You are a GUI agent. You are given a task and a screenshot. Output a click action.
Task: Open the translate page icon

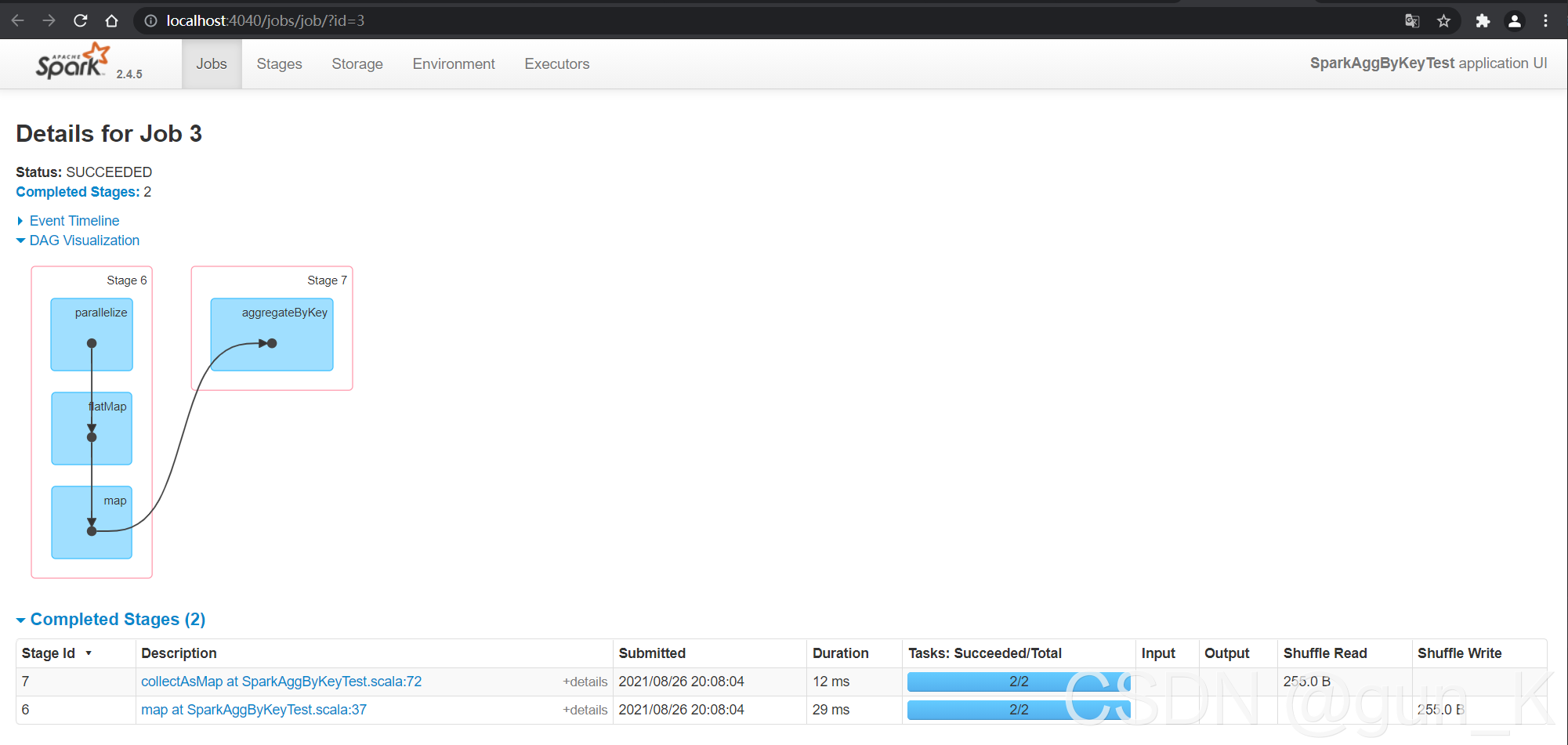click(1412, 21)
